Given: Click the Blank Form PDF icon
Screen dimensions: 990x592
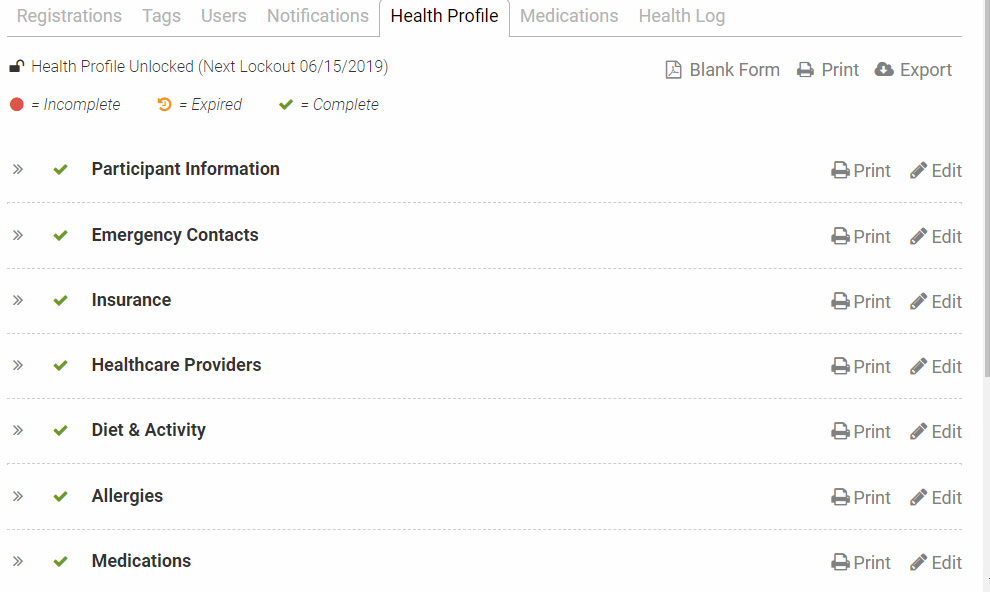Looking at the screenshot, I should [674, 70].
